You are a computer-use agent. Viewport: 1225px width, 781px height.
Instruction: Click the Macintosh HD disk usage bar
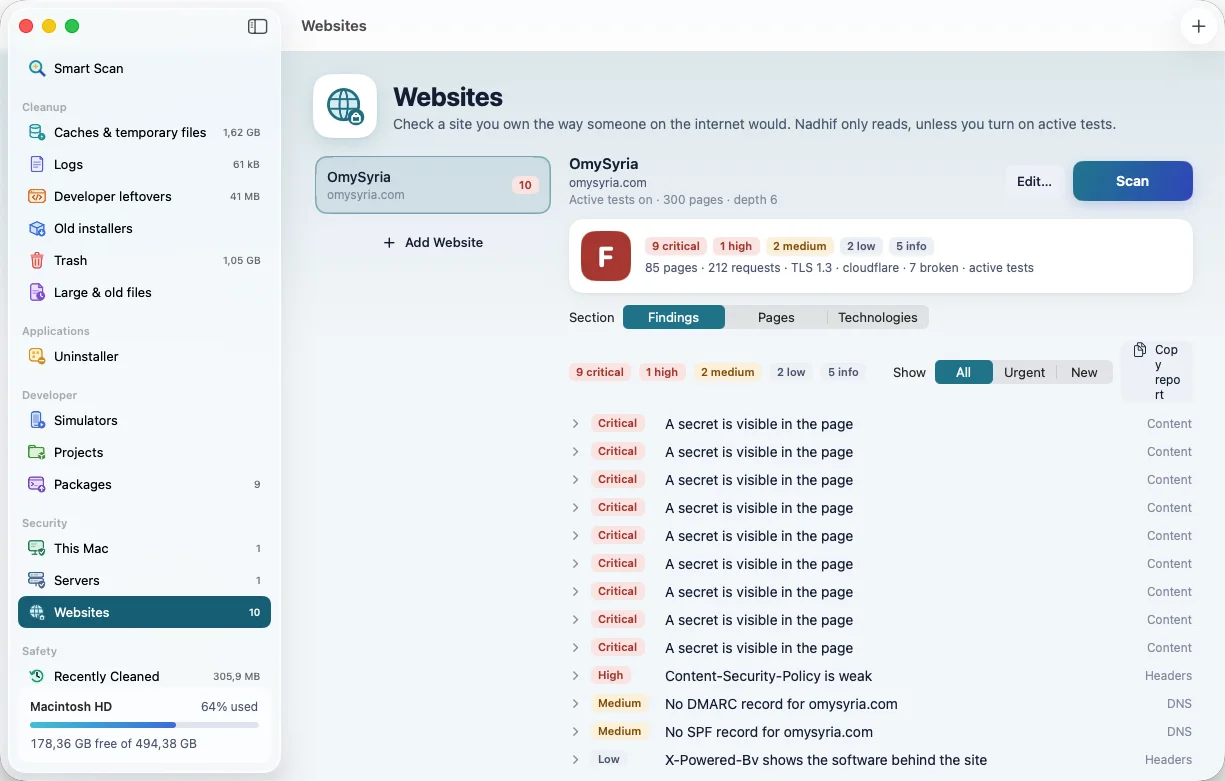pos(144,725)
